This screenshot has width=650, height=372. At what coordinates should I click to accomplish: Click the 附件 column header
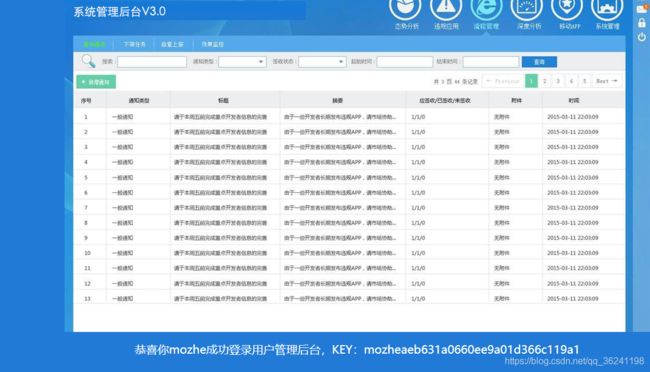click(516, 100)
